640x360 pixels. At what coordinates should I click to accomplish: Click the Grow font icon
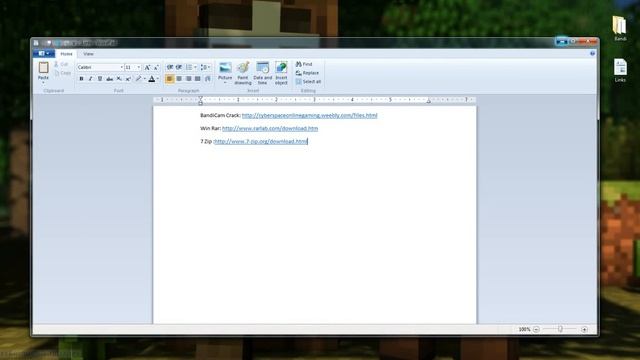coord(147,67)
